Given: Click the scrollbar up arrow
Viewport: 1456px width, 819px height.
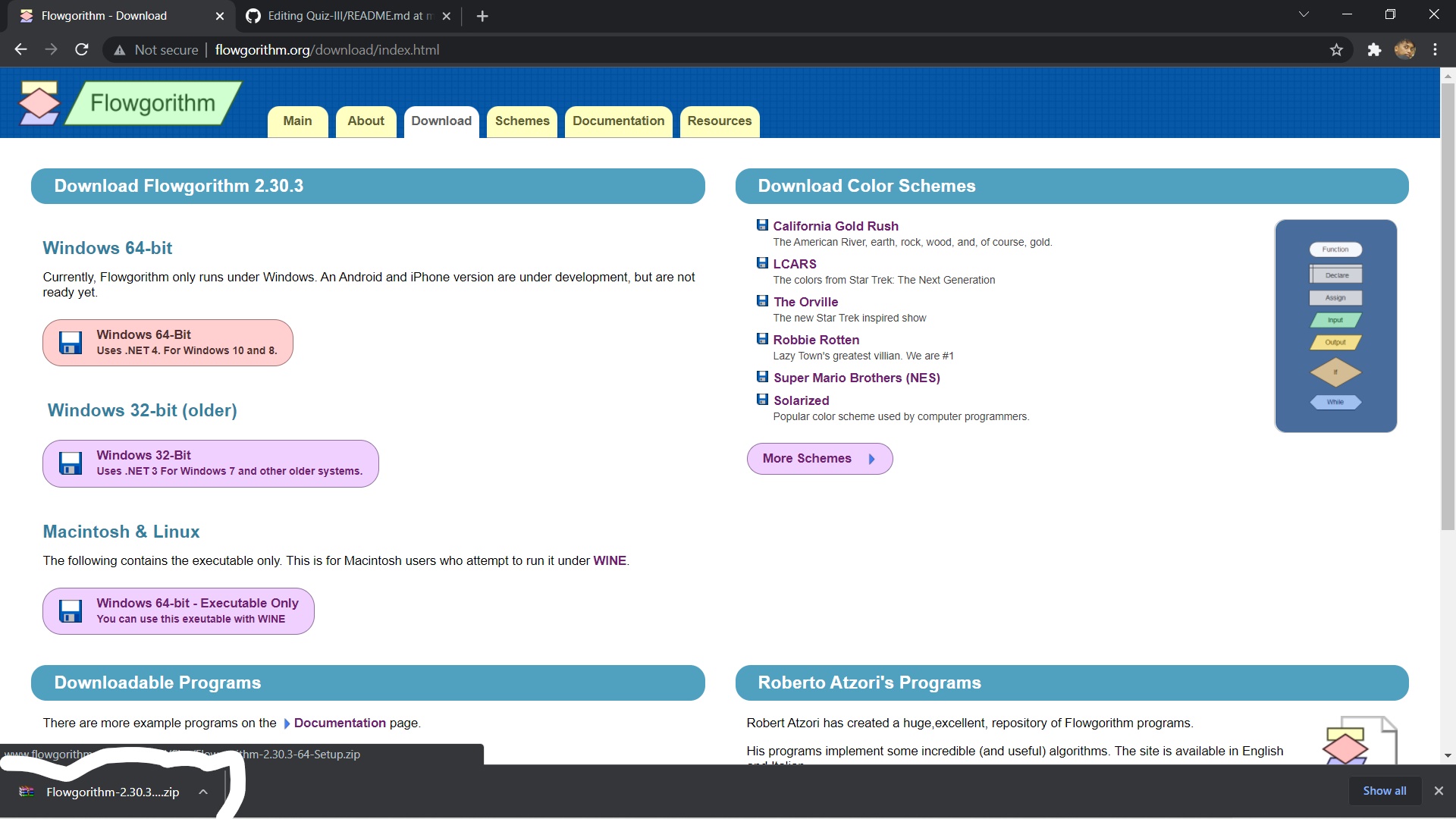Looking at the screenshot, I should click(1448, 76).
